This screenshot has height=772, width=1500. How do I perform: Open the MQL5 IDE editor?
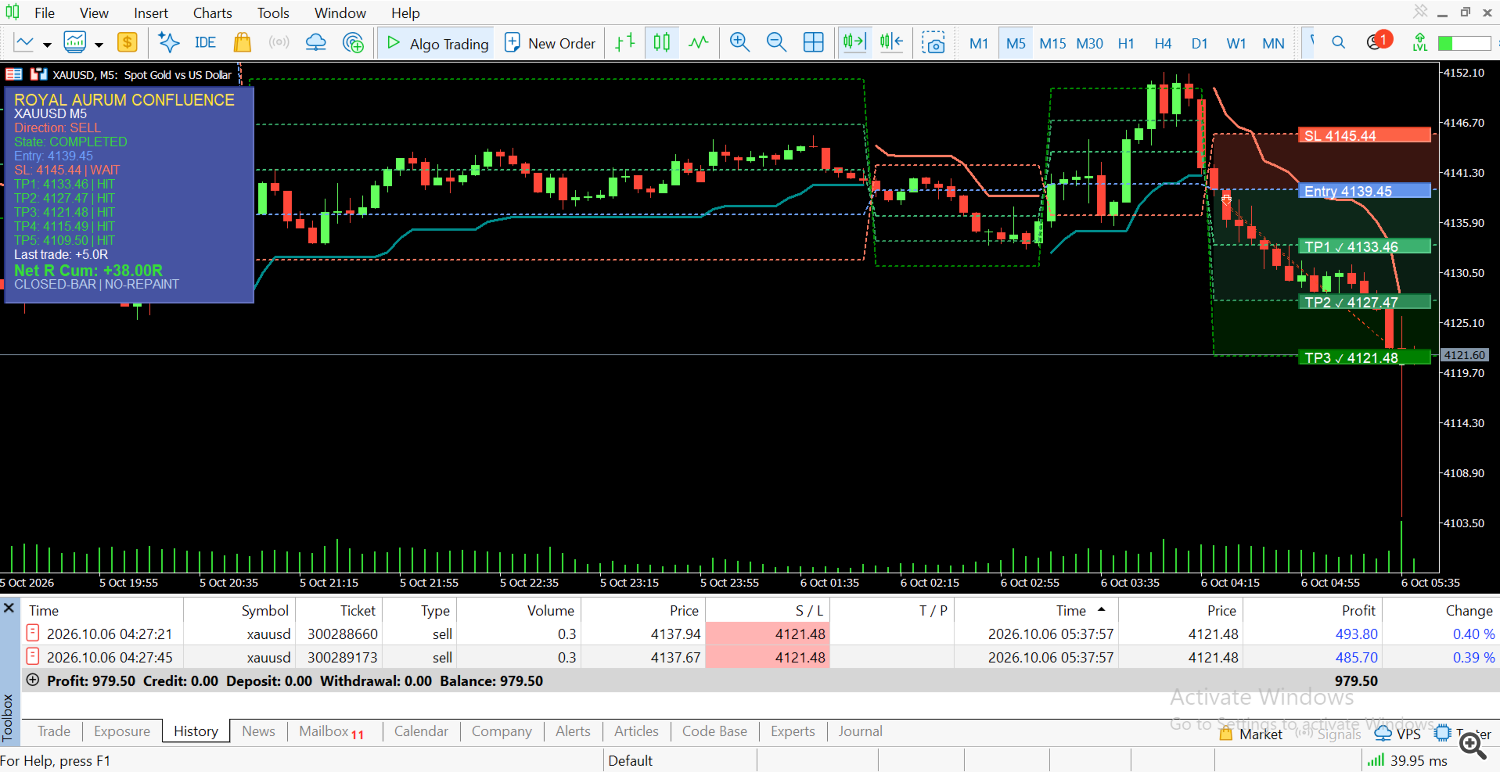[x=205, y=43]
